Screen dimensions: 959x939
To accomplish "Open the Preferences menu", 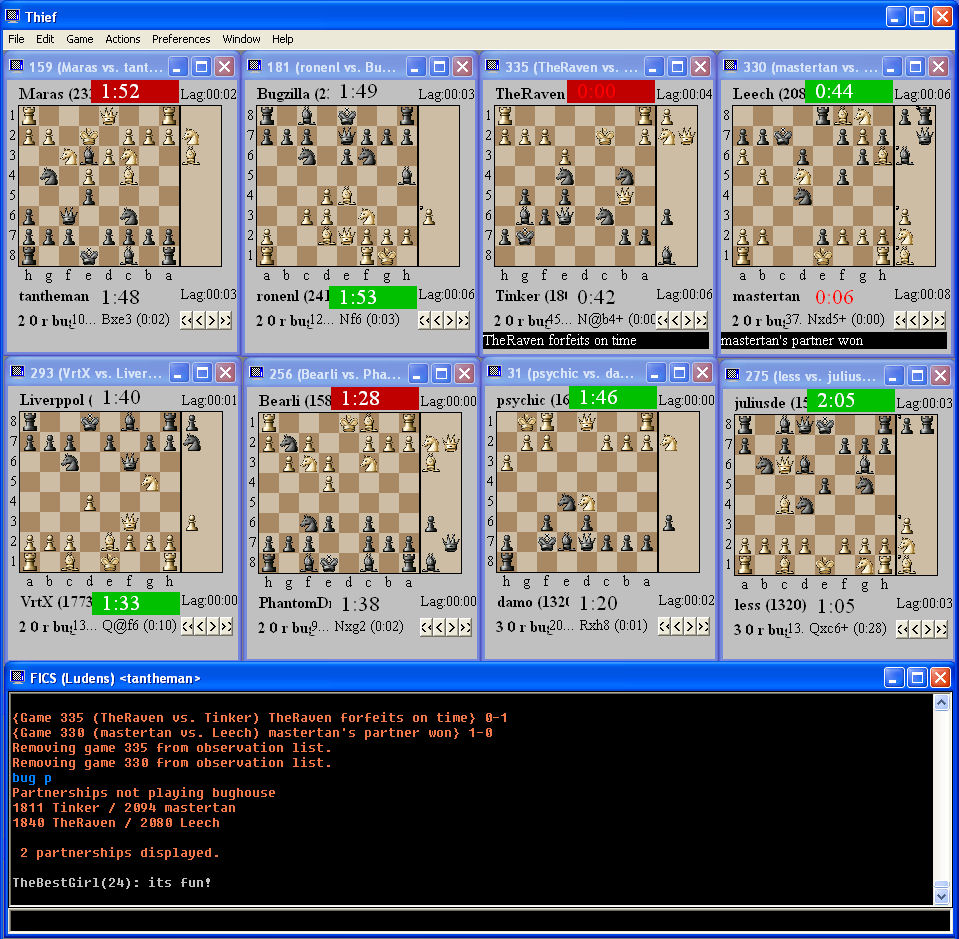I will click(x=181, y=39).
